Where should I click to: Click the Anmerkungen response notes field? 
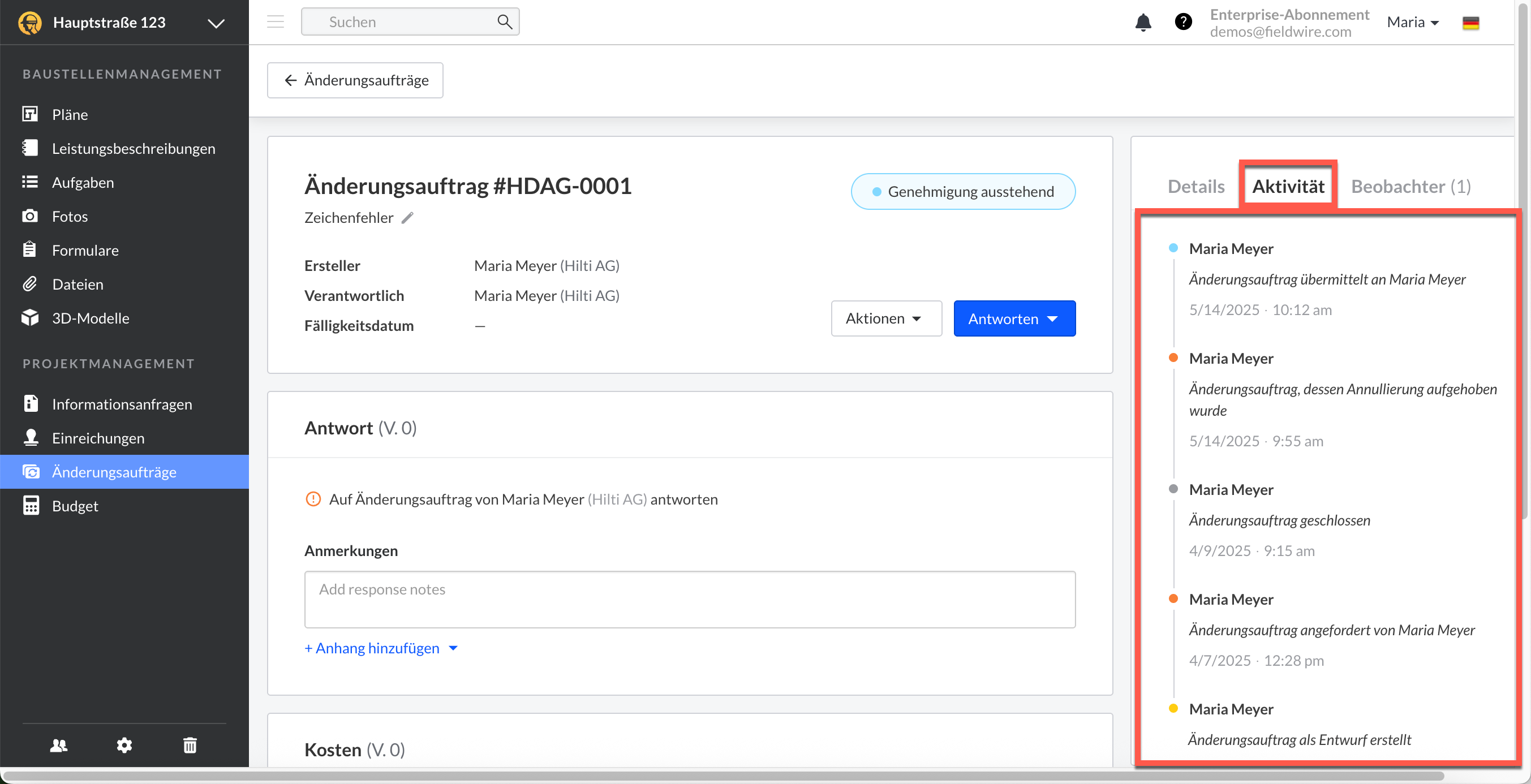point(690,599)
